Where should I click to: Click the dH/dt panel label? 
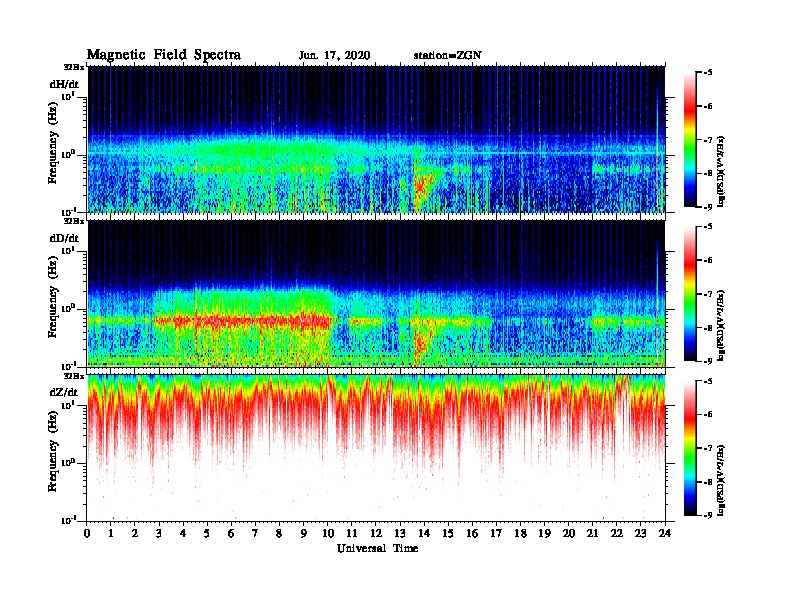coord(64,84)
